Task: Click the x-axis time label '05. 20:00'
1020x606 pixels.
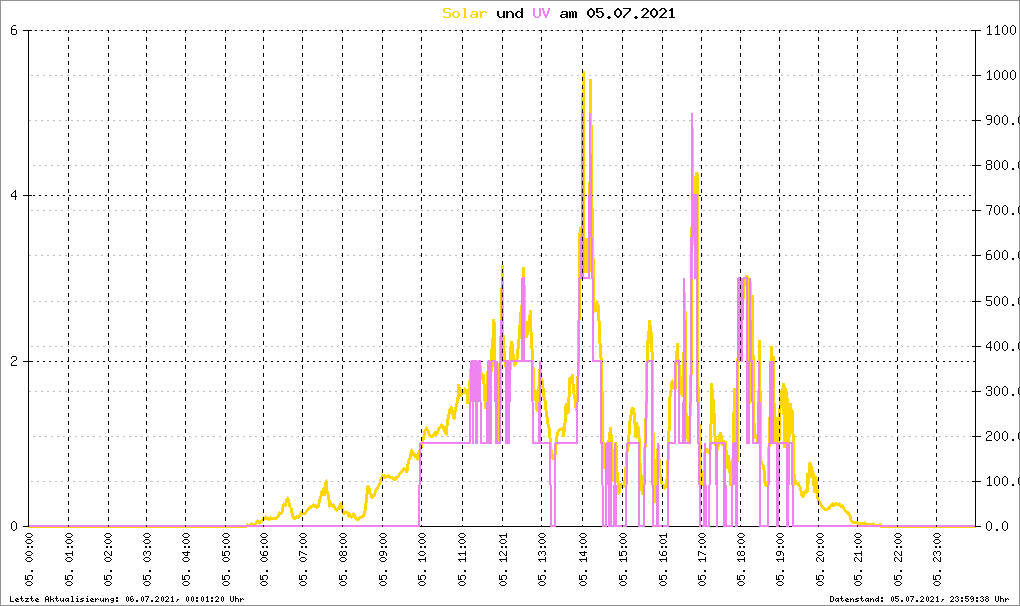Action: pos(820,560)
